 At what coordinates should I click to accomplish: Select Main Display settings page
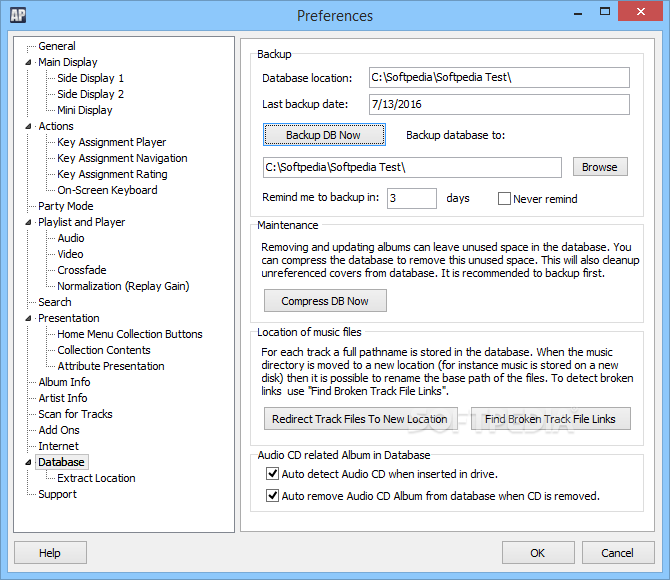68,62
